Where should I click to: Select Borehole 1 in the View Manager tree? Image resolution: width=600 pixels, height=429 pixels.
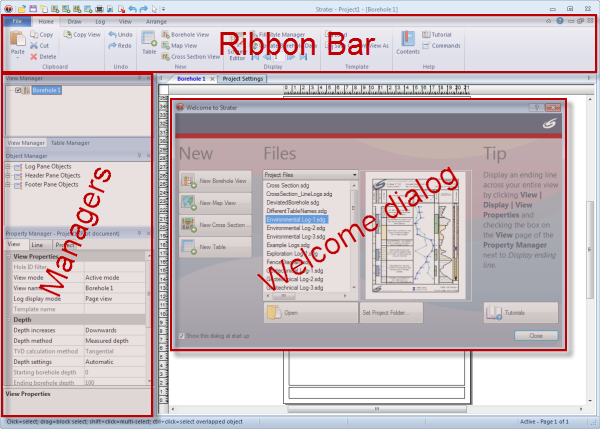click(46, 90)
